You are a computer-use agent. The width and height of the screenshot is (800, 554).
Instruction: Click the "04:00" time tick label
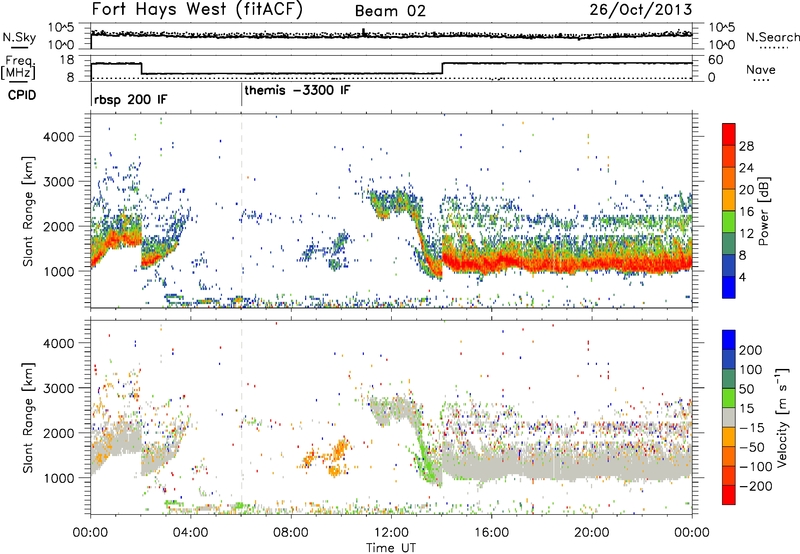click(x=191, y=533)
